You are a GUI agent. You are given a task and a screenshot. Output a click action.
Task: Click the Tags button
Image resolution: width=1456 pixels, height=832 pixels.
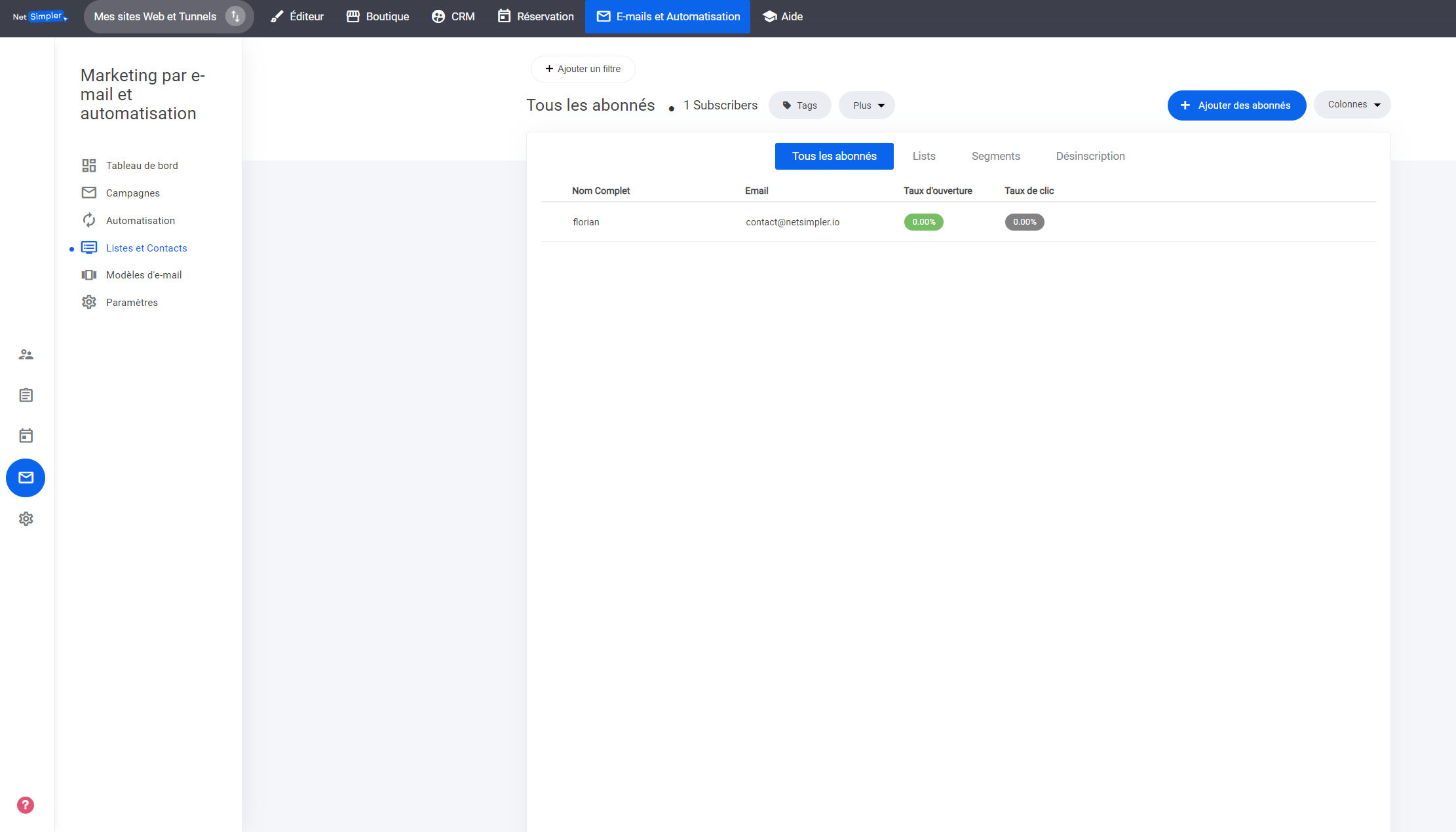click(x=799, y=105)
